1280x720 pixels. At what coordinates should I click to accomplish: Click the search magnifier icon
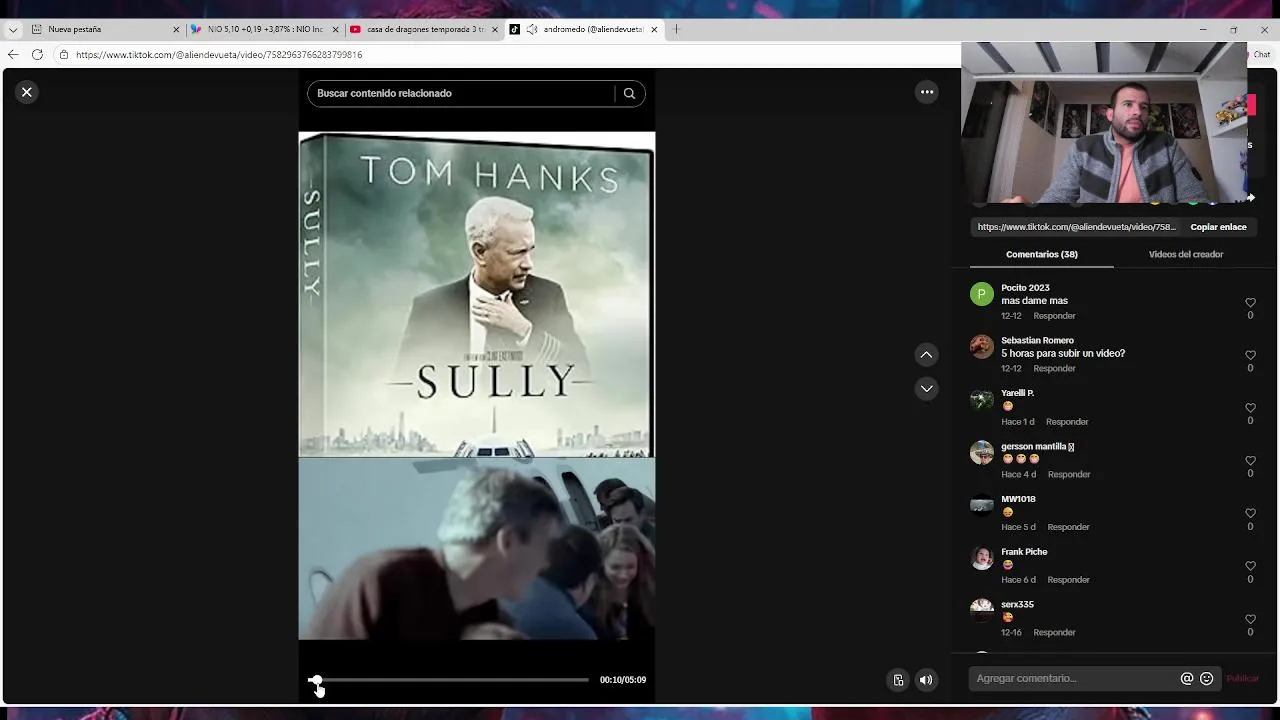pyautogui.click(x=629, y=93)
